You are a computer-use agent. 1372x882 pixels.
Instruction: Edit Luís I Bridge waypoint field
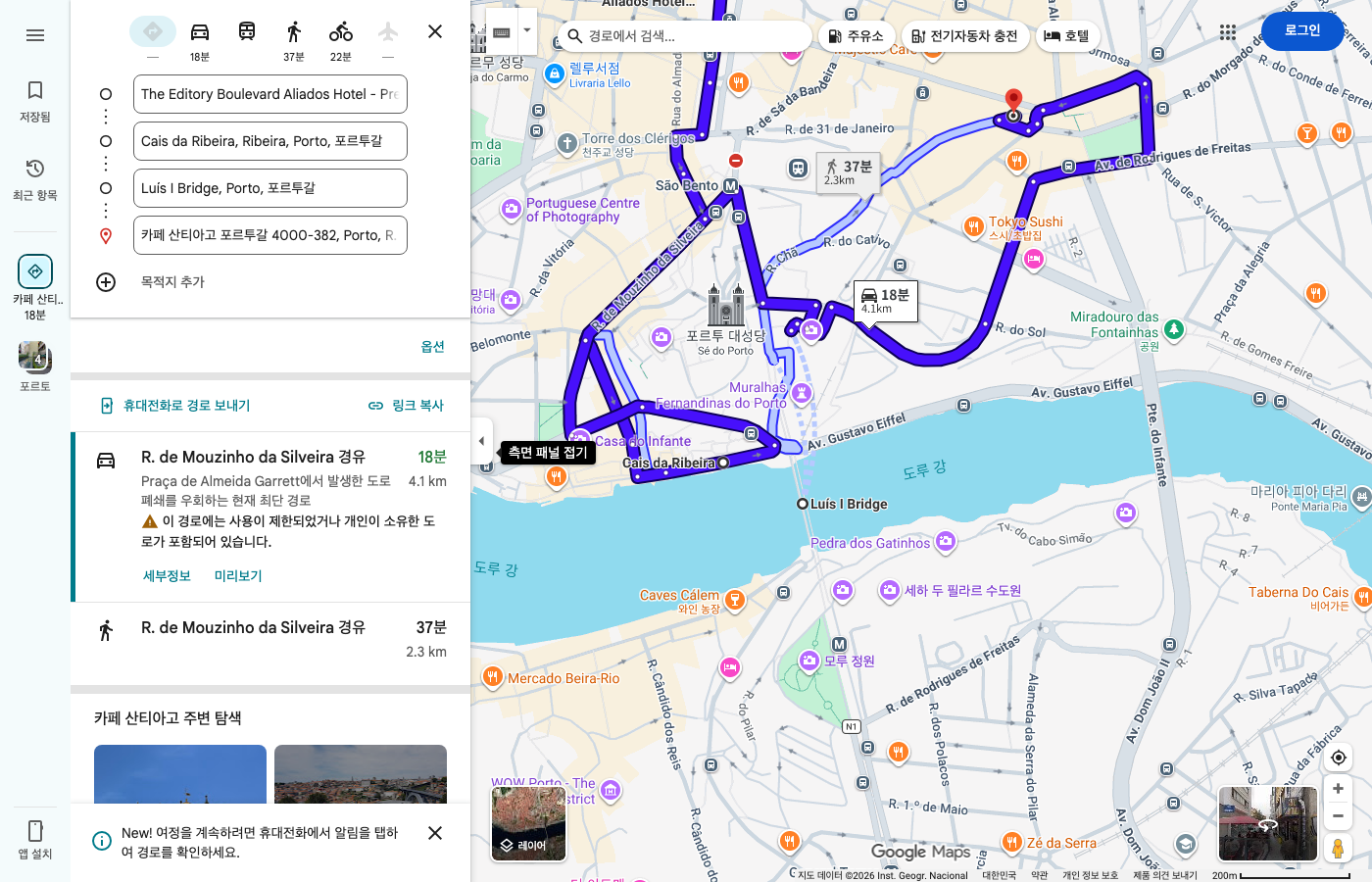(x=270, y=188)
